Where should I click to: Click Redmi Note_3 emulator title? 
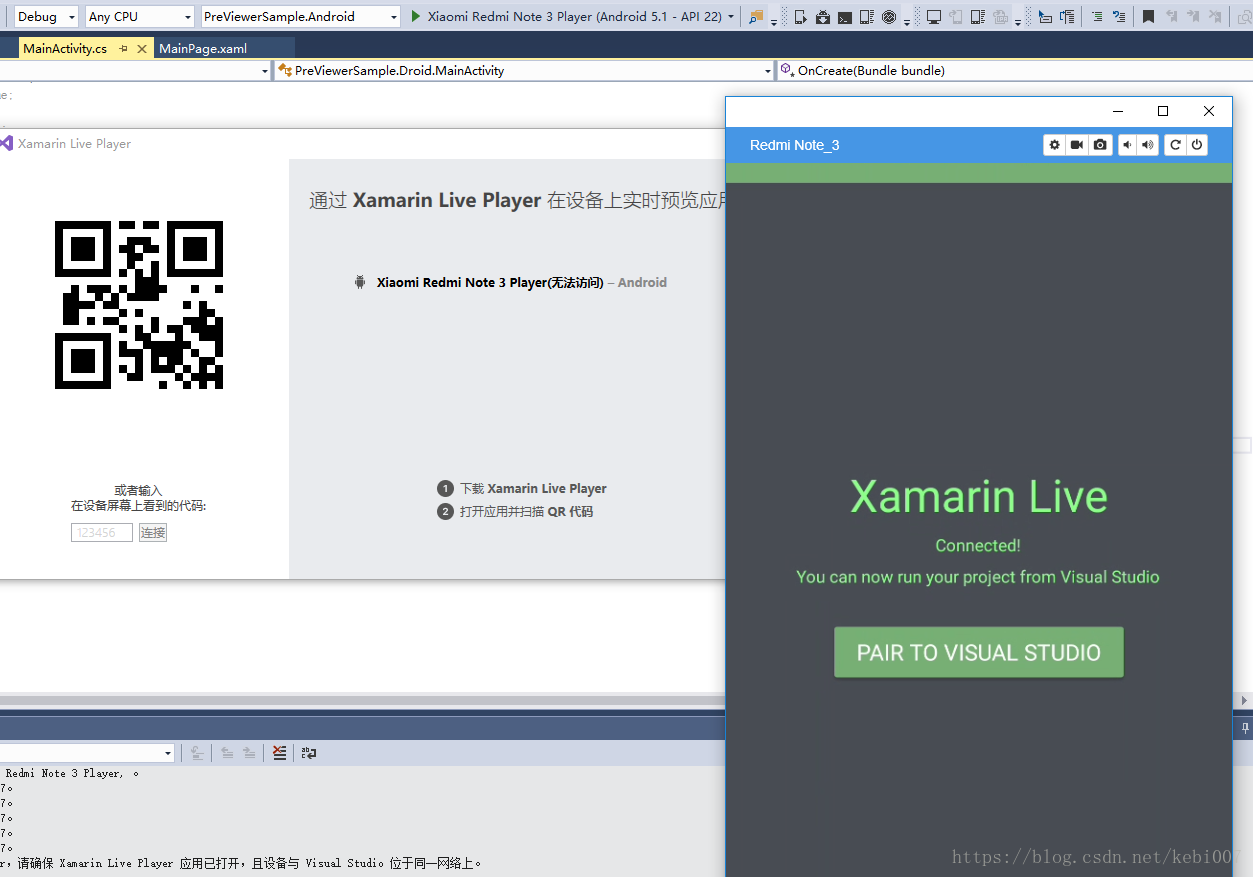click(x=795, y=145)
